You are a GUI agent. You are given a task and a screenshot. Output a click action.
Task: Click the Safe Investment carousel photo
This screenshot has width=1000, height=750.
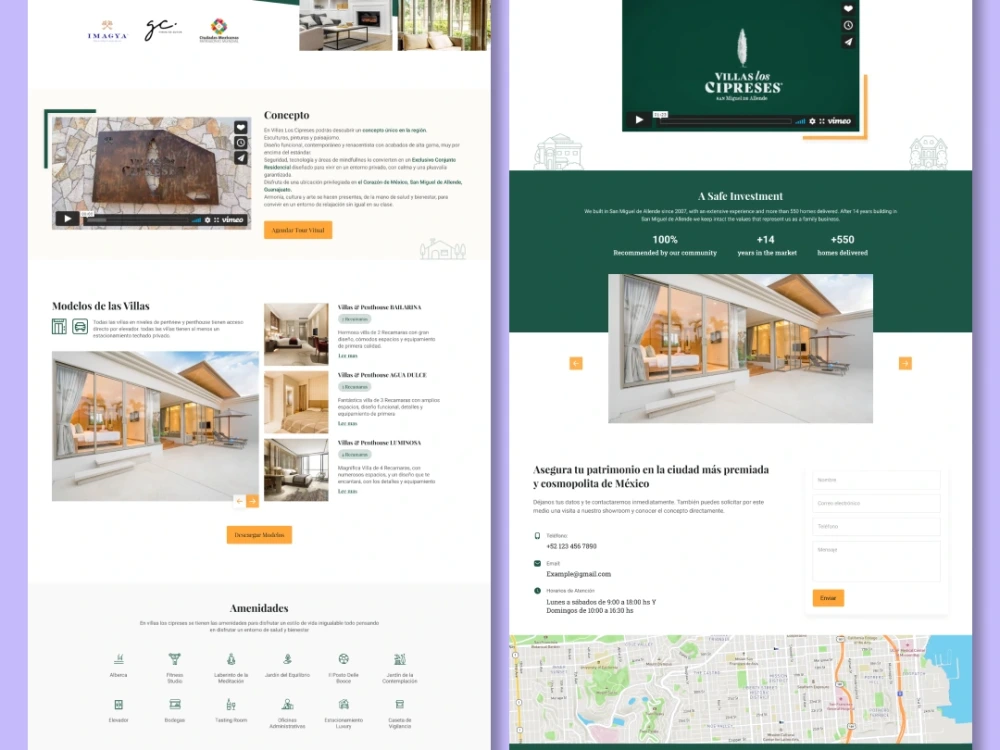point(740,348)
